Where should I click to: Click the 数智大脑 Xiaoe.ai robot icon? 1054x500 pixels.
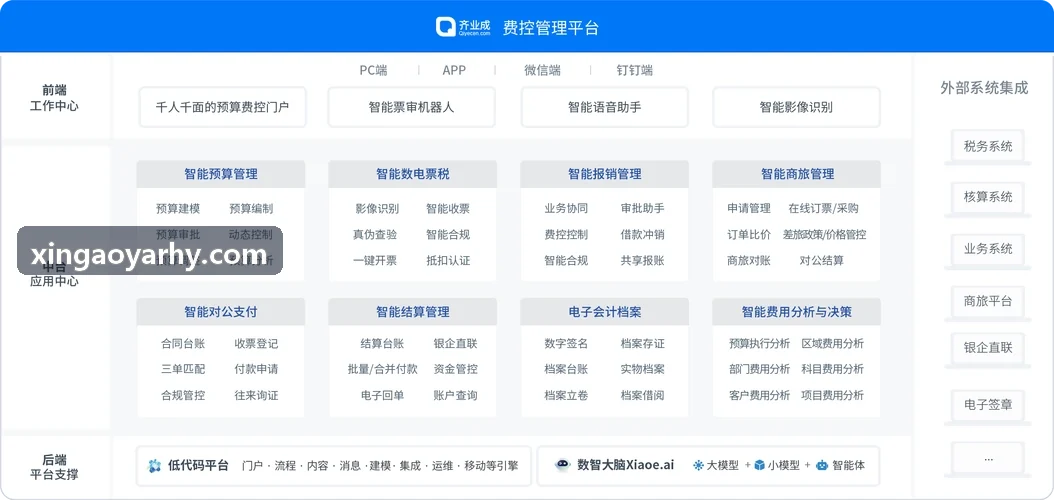pos(563,465)
